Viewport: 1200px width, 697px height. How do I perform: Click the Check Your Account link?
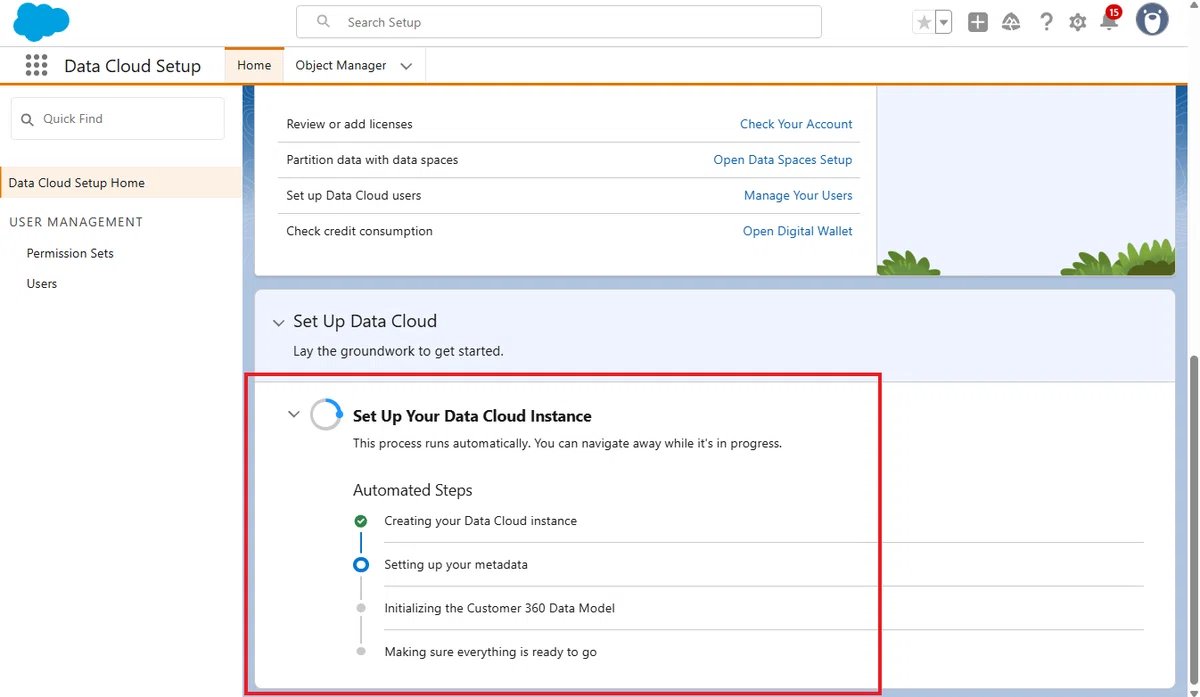[x=796, y=124]
